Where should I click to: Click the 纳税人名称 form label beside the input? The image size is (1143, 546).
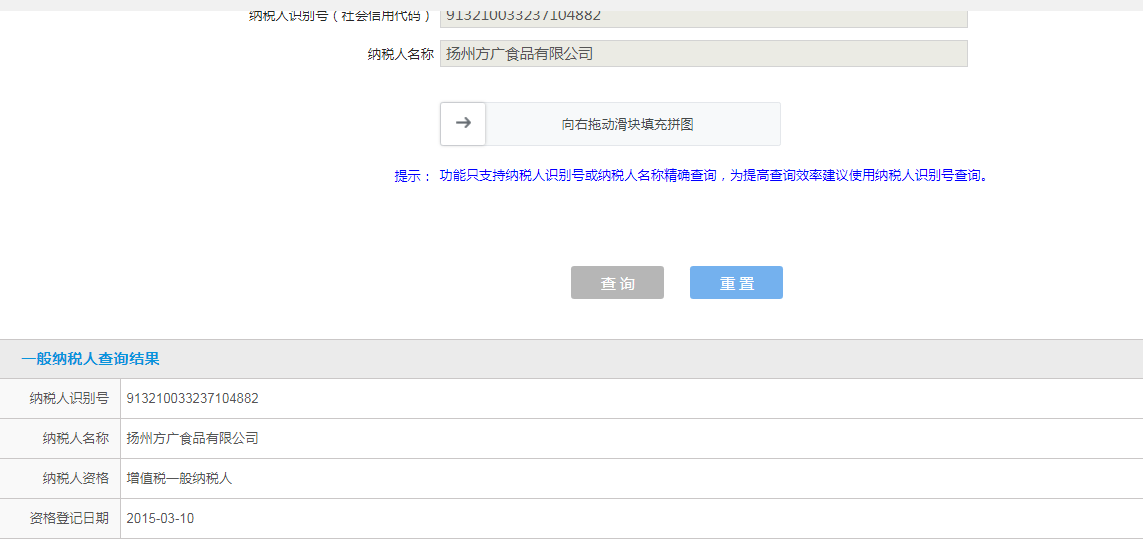click(400, 55)
